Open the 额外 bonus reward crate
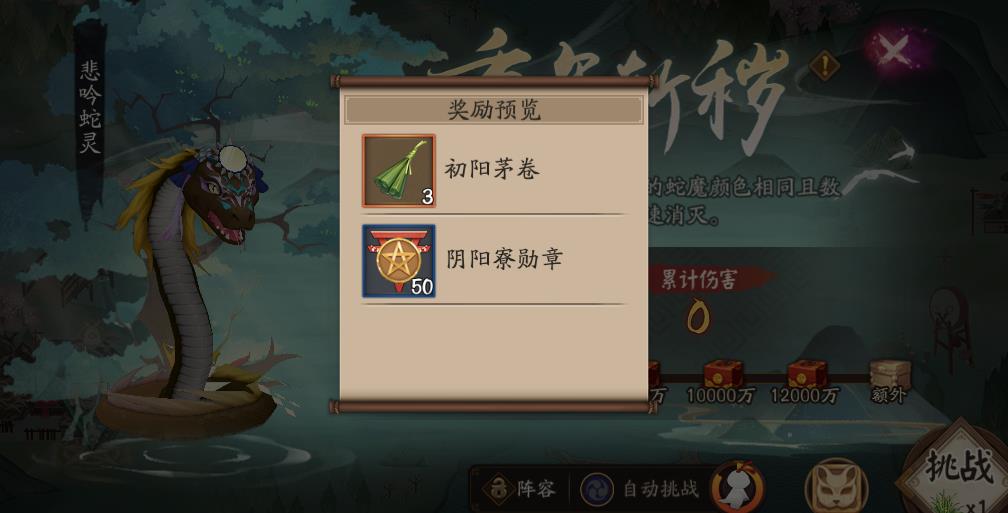Image resolution: width=1008 pixels, height=513 pixels. click(890, 373)
